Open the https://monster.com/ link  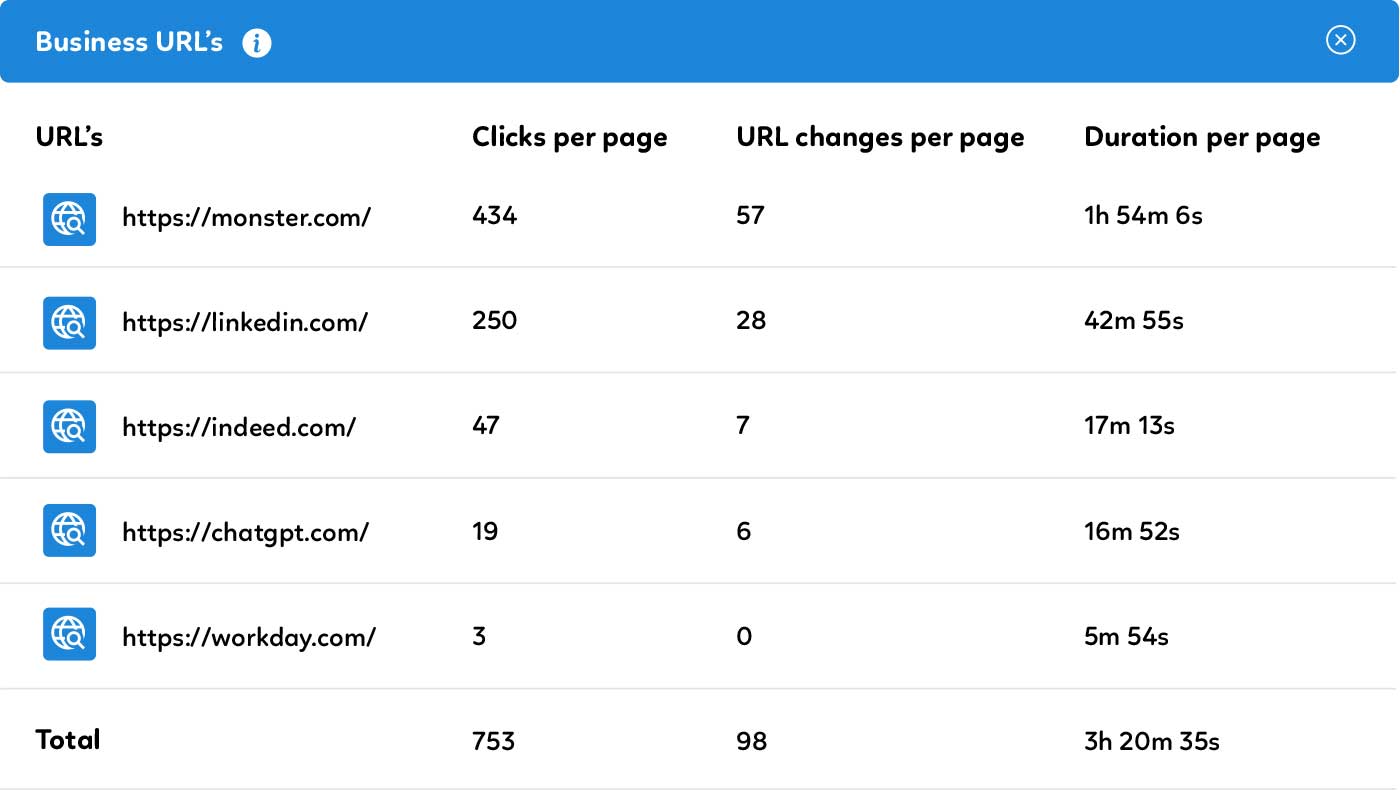[x=246, y=217]
